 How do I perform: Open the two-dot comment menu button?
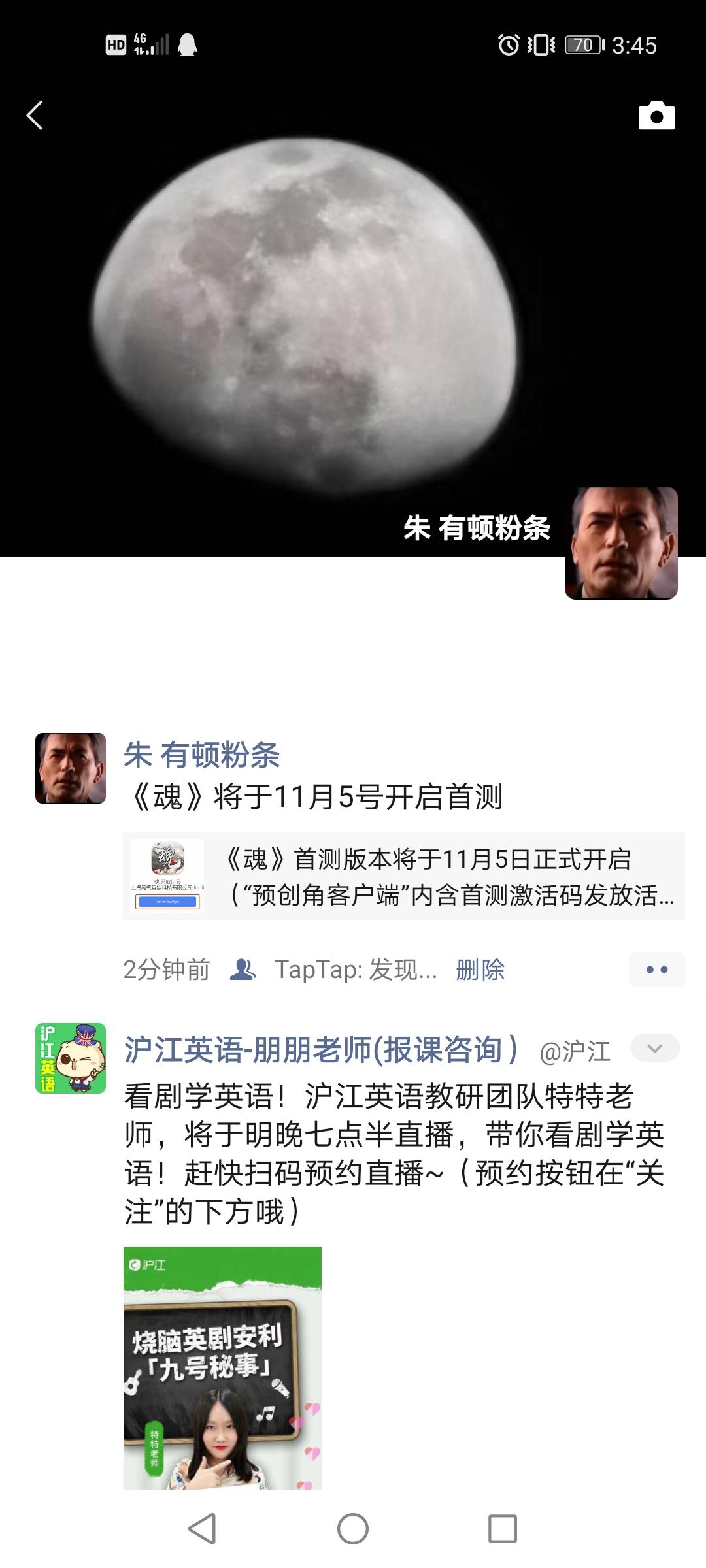tap(656, 970)
